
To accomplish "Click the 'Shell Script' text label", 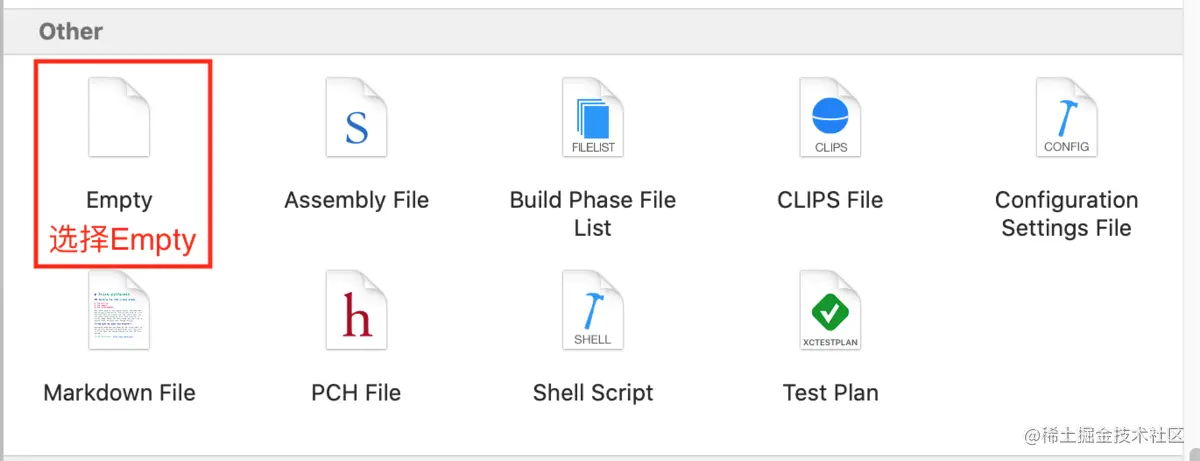I will (593, 393).
